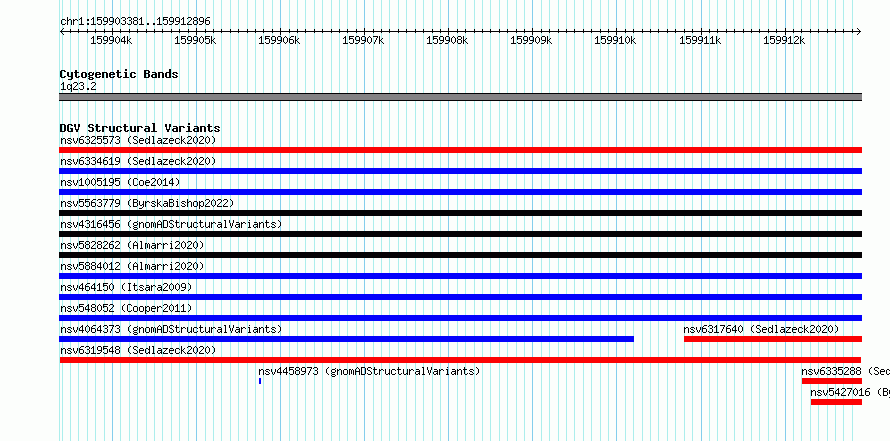Viewport: 890px width, 441px height.
Task: Click the chr1:159903381..159912896 region text
Action: click(x=135, y=22)
